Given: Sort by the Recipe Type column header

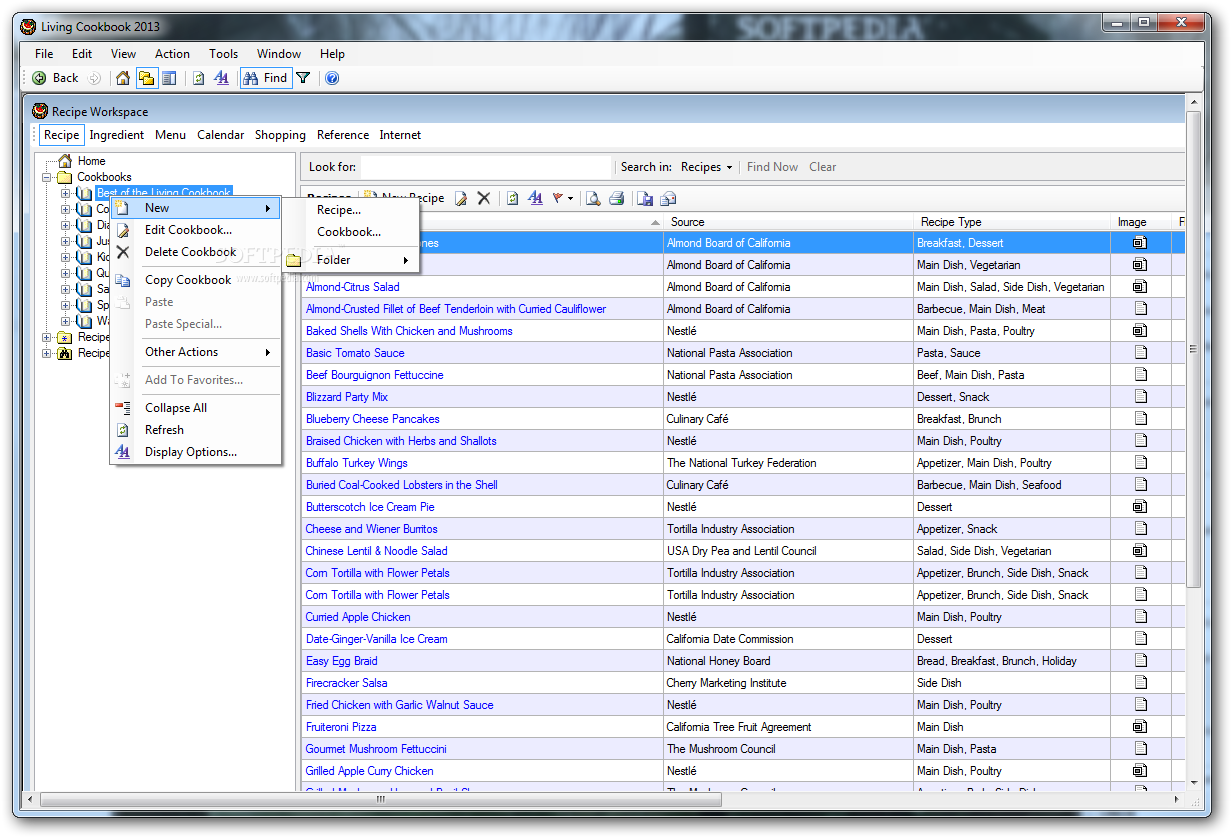Looking at the screenshot, I should [1011, 222].
